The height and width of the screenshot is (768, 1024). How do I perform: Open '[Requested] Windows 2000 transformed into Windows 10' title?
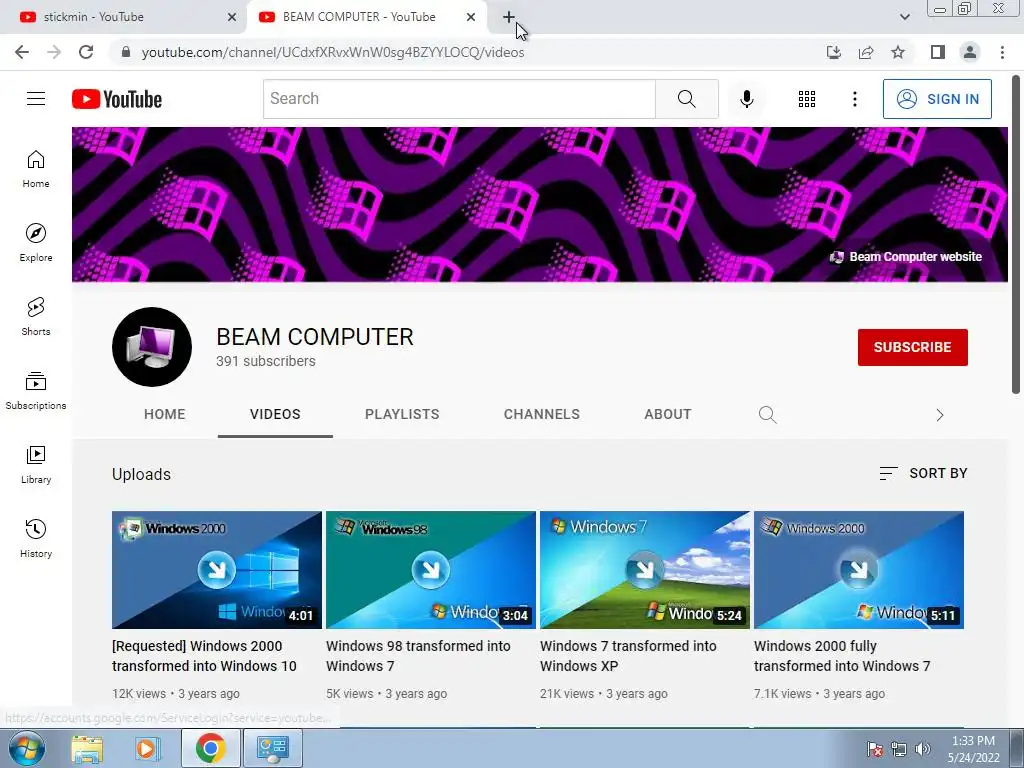(204, 656)
